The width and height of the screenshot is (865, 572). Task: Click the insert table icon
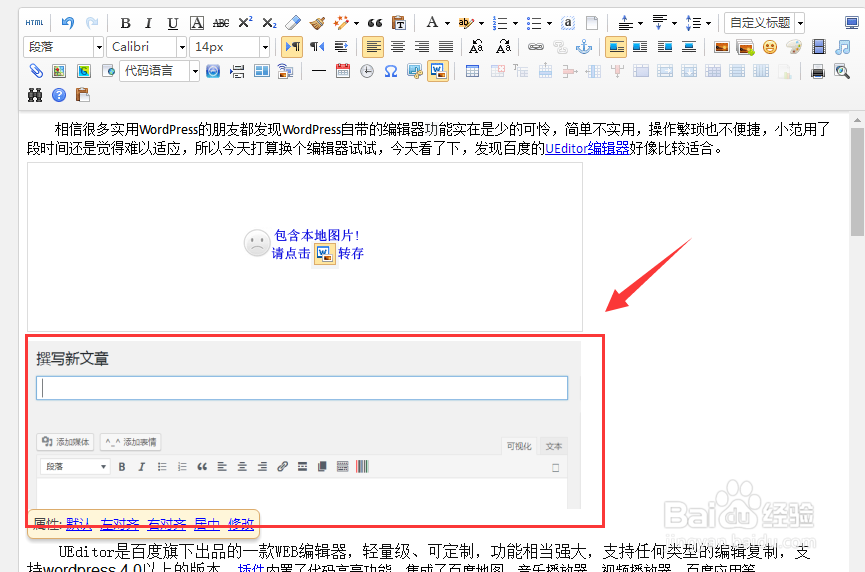(472, 71)
